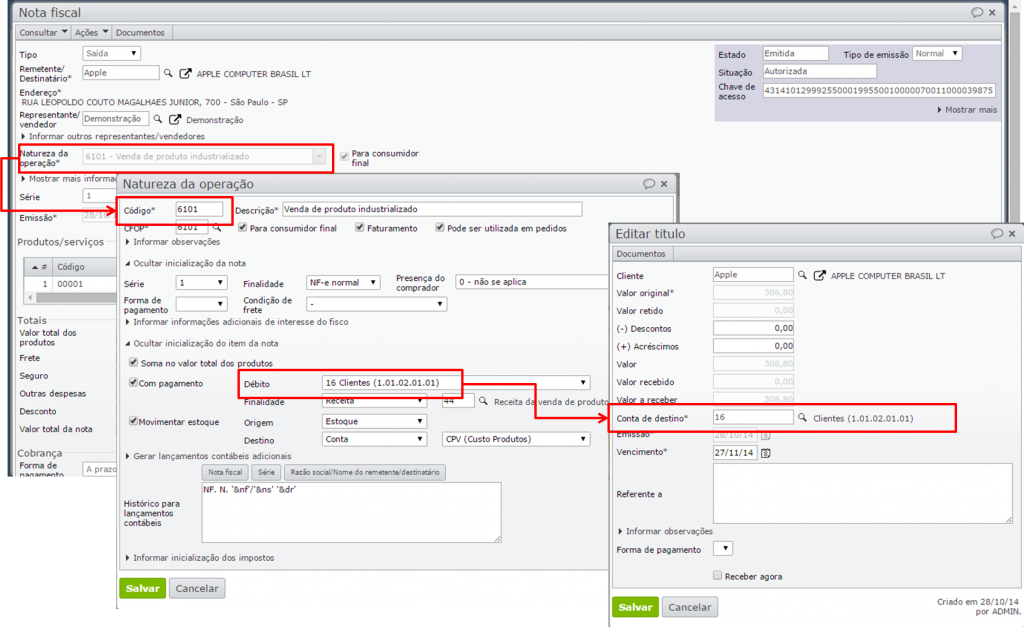
Task: Open Demonstração record external link icon
Action: (175, 120)
